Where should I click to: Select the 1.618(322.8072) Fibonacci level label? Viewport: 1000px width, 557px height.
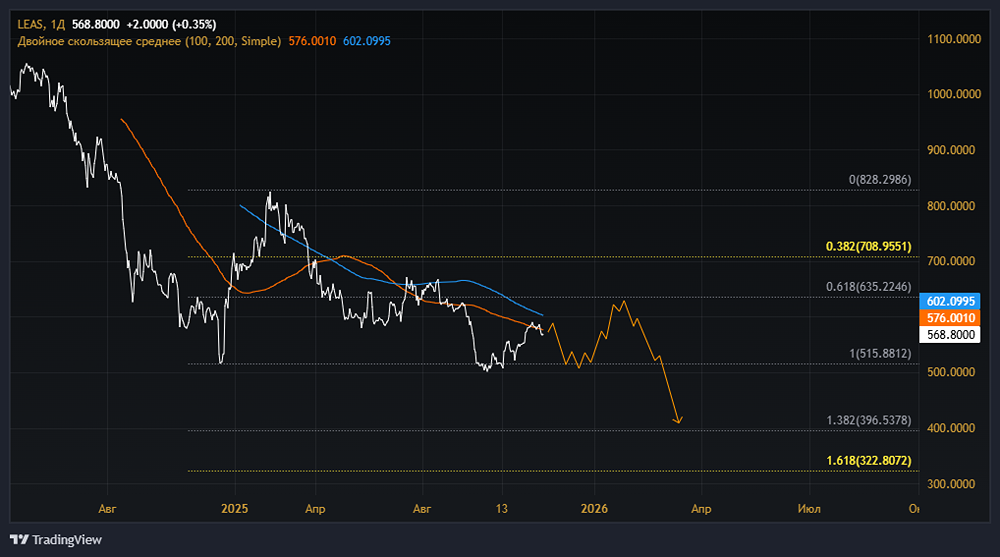[869, 461]
